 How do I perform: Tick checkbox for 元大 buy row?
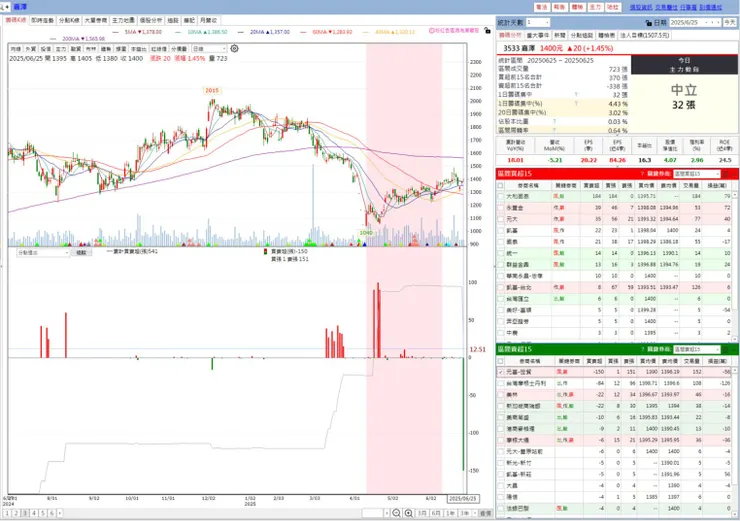[501, 219]
